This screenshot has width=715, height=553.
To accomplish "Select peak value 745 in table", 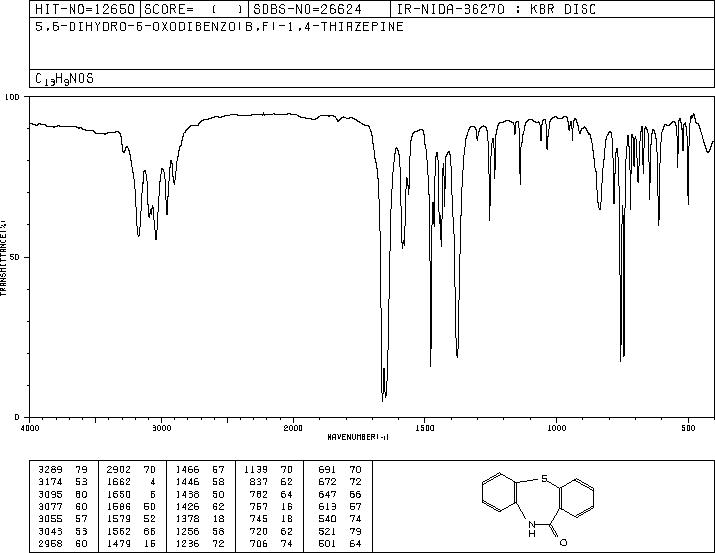I will (x=259, y=519).
